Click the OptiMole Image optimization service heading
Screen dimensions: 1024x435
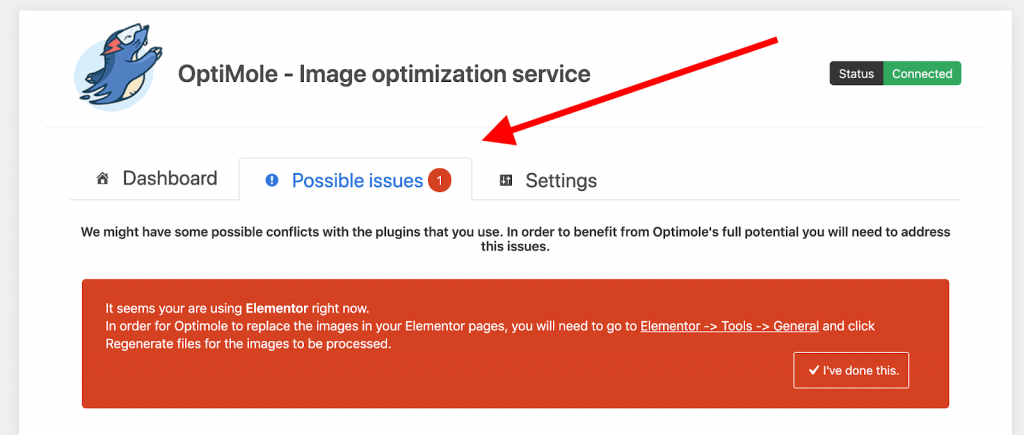click(383, 74)
